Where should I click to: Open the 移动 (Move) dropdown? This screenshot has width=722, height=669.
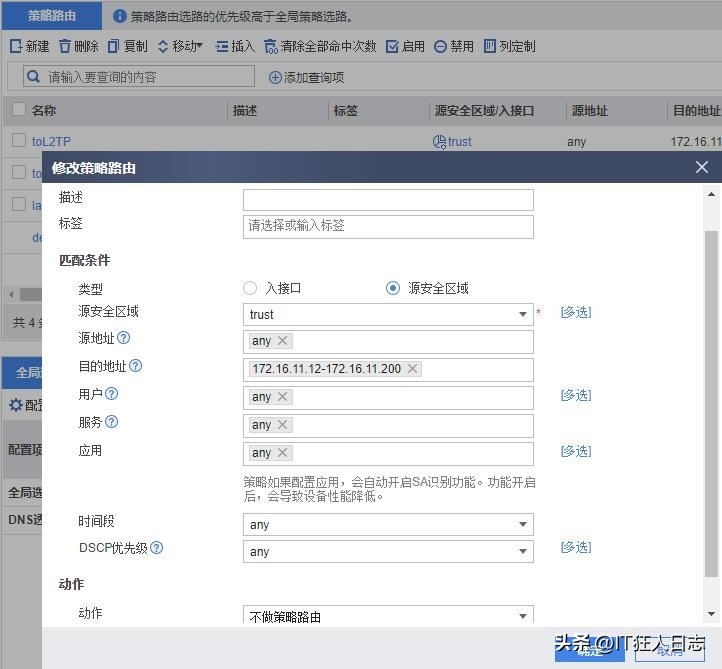pos(180,46)
